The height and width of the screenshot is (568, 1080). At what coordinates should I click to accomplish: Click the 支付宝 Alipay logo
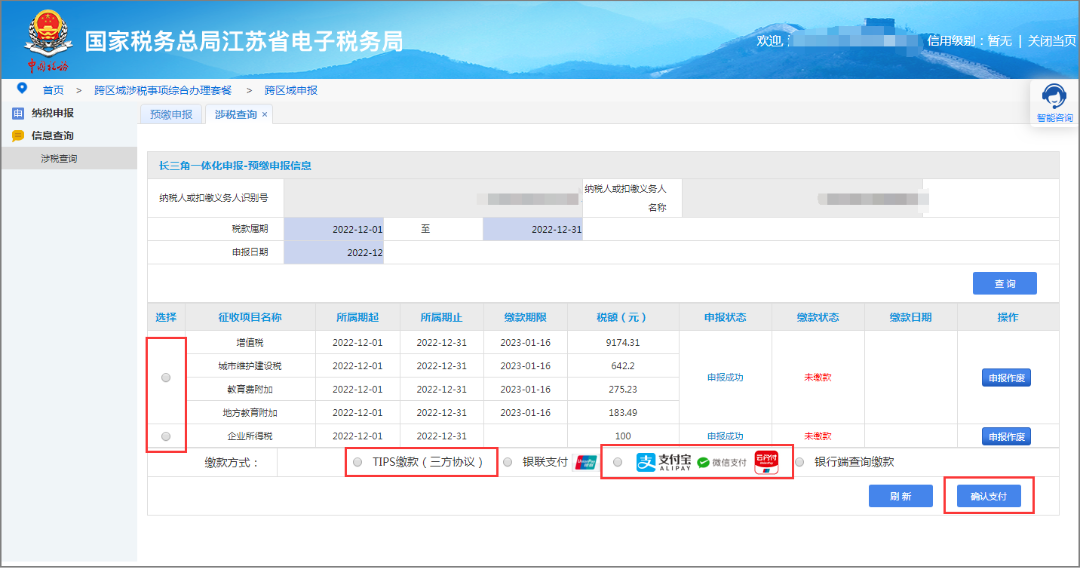point(663,462)
